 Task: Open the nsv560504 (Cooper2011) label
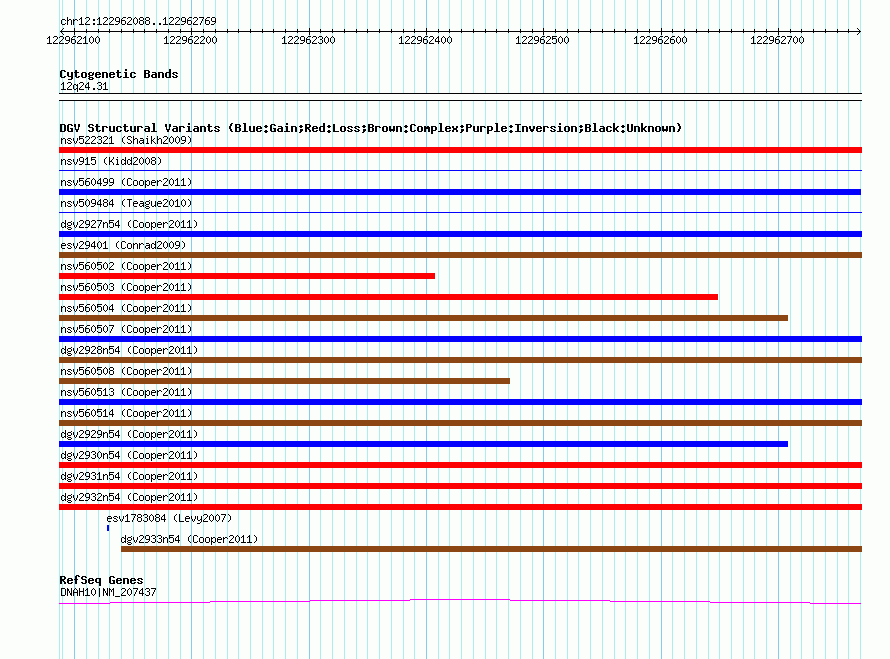point(126,308)
